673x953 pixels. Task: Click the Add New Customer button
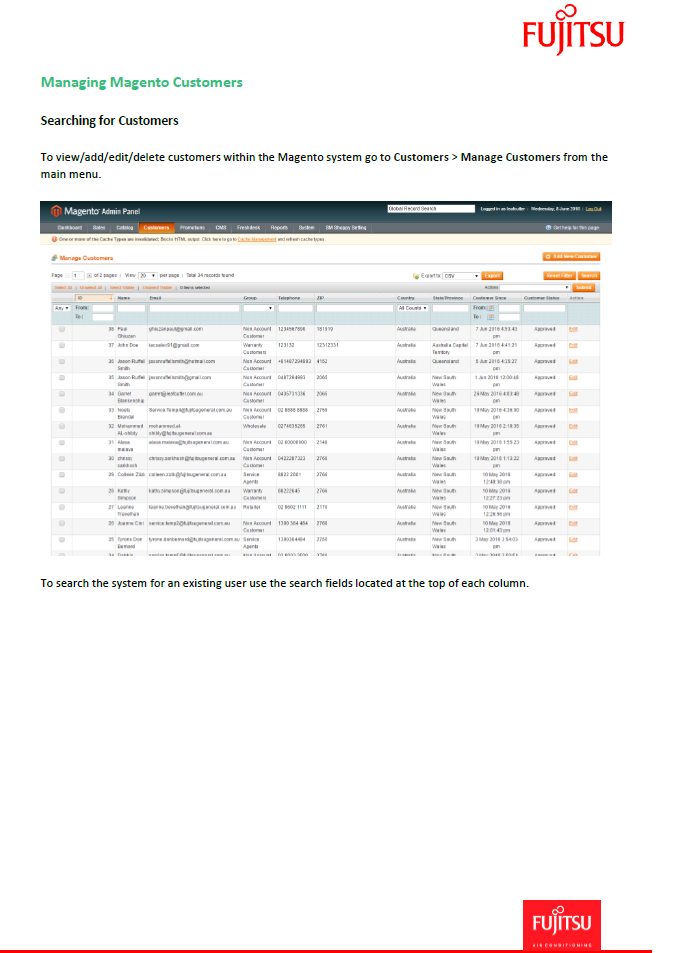pos(571,257)
